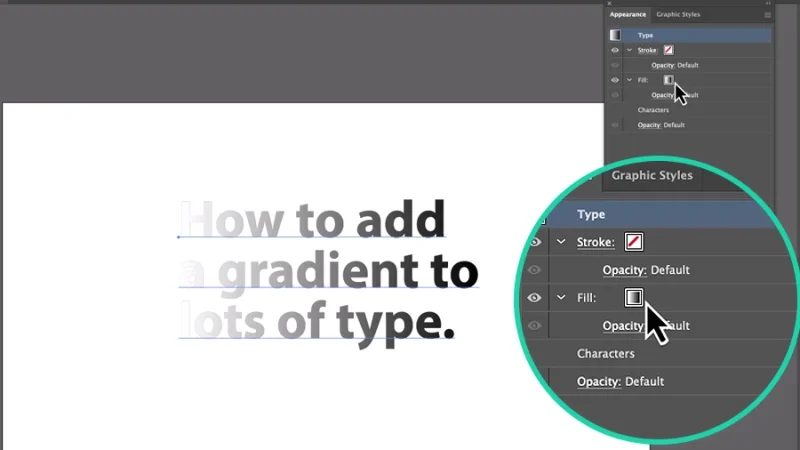Click the underlined Stroke label in the small panel
800x450 pixels.
[x=648, y=50]
